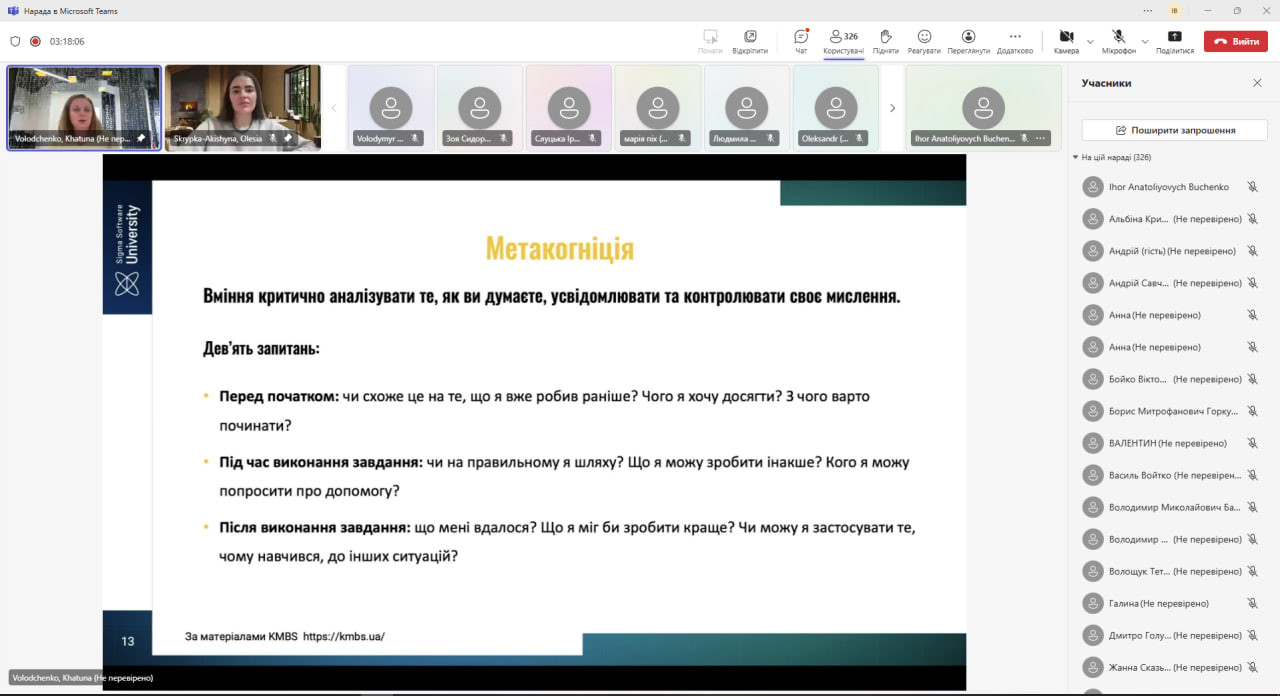Click the Microsoft Teams logo in title bar
Image resolution: width=1280 pixels, height=696 pixels.
(12, 10)
